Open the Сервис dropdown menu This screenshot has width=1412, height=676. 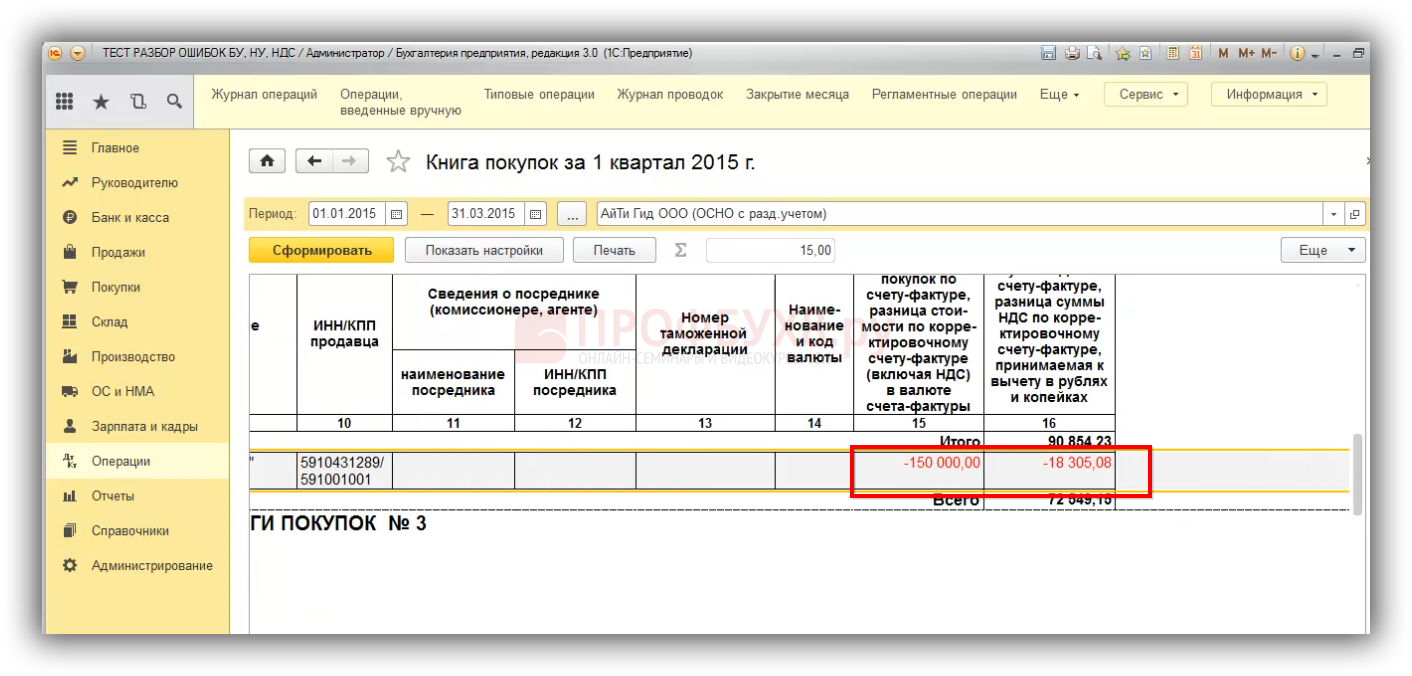coord(1145,95)
